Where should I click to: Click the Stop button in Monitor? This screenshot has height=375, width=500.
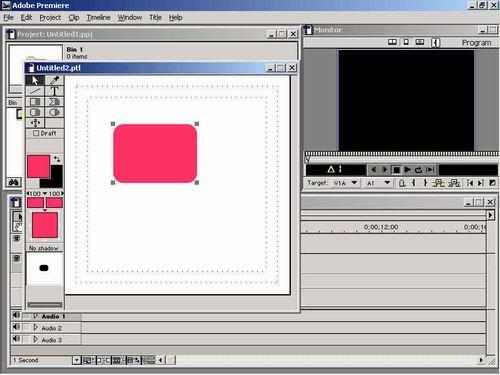coord(396,170)
